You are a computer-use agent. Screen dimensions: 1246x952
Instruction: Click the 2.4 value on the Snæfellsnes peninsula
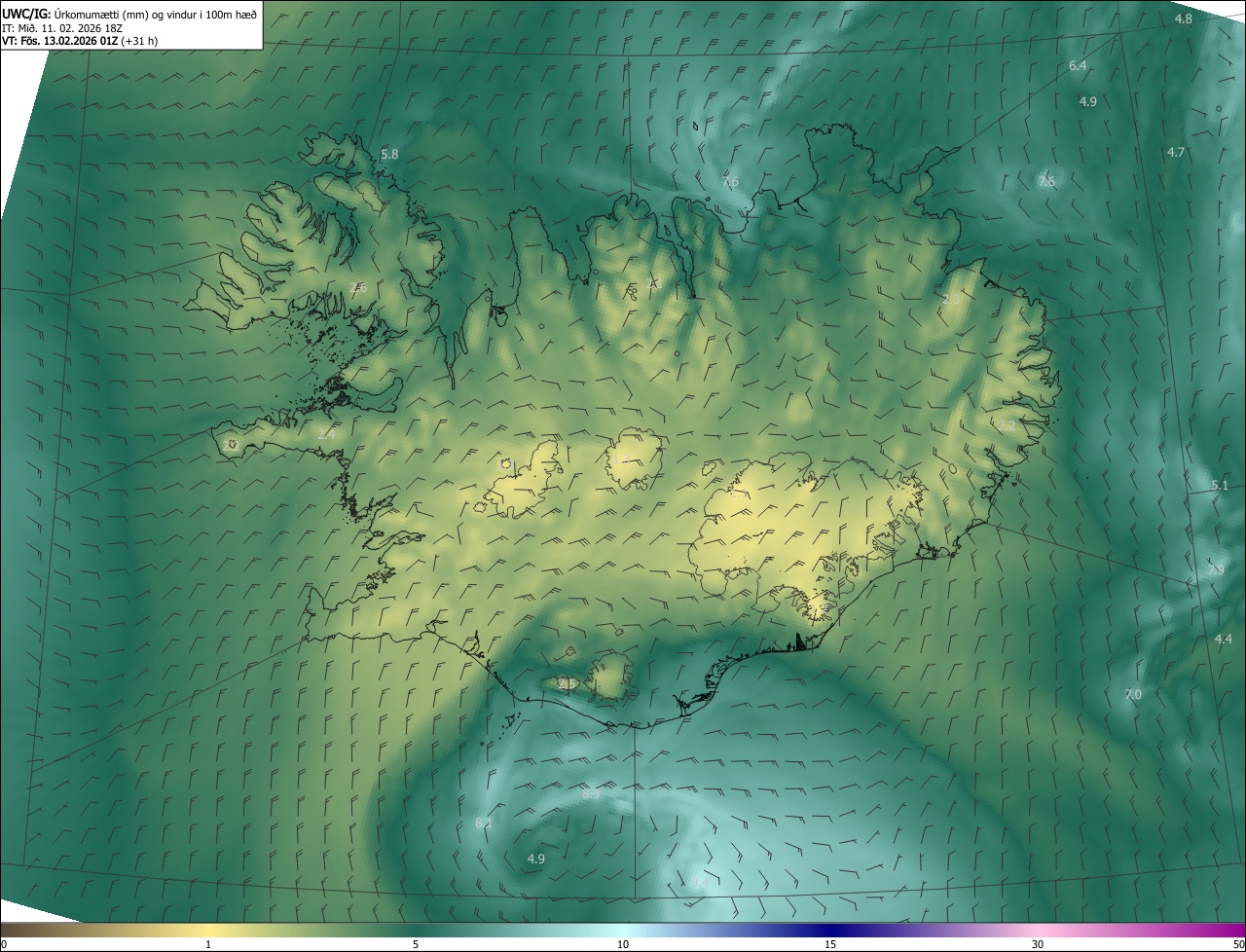click(326, 434)
